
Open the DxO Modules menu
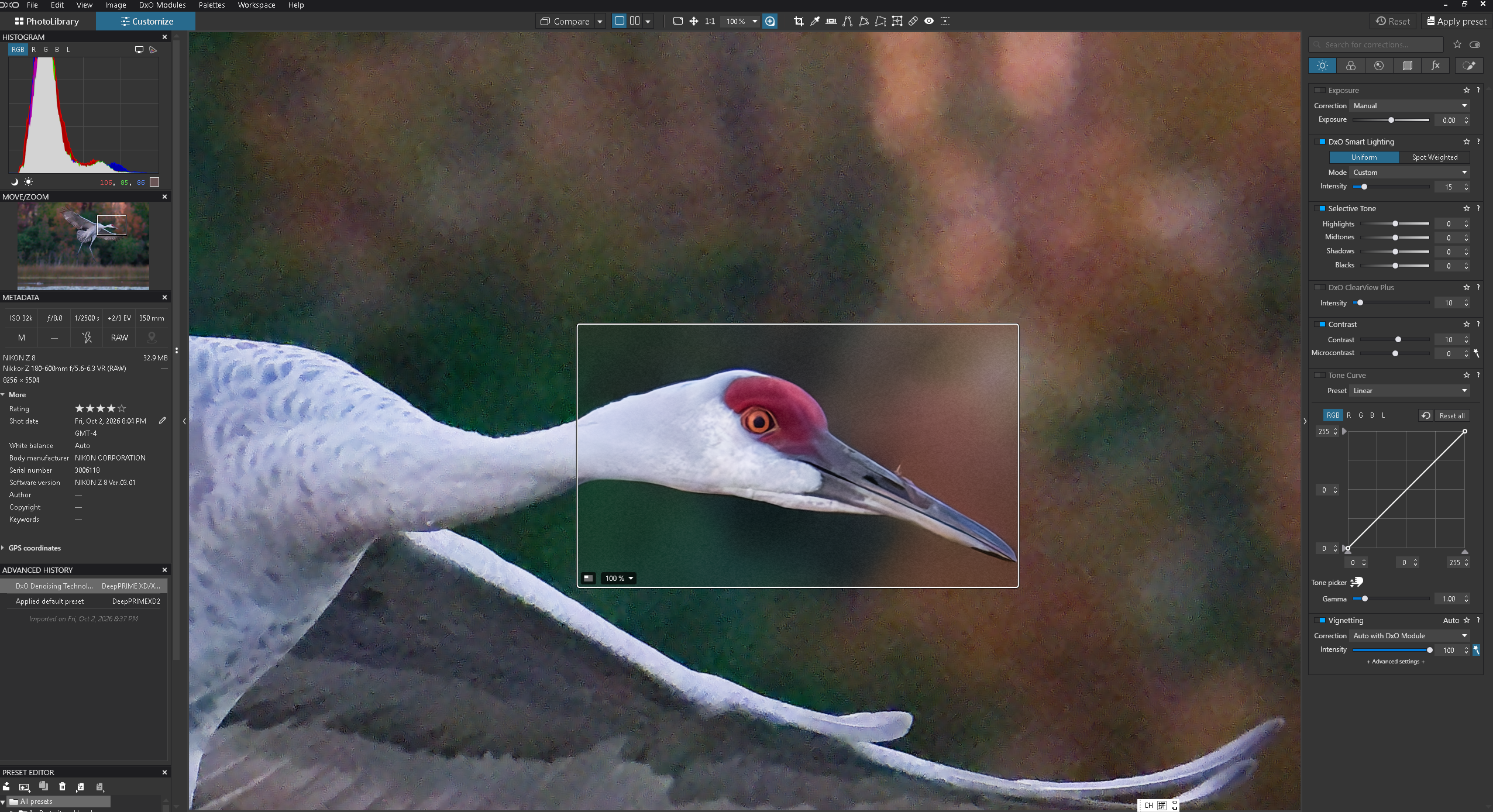pyautogui.click(x=162, y=5)
